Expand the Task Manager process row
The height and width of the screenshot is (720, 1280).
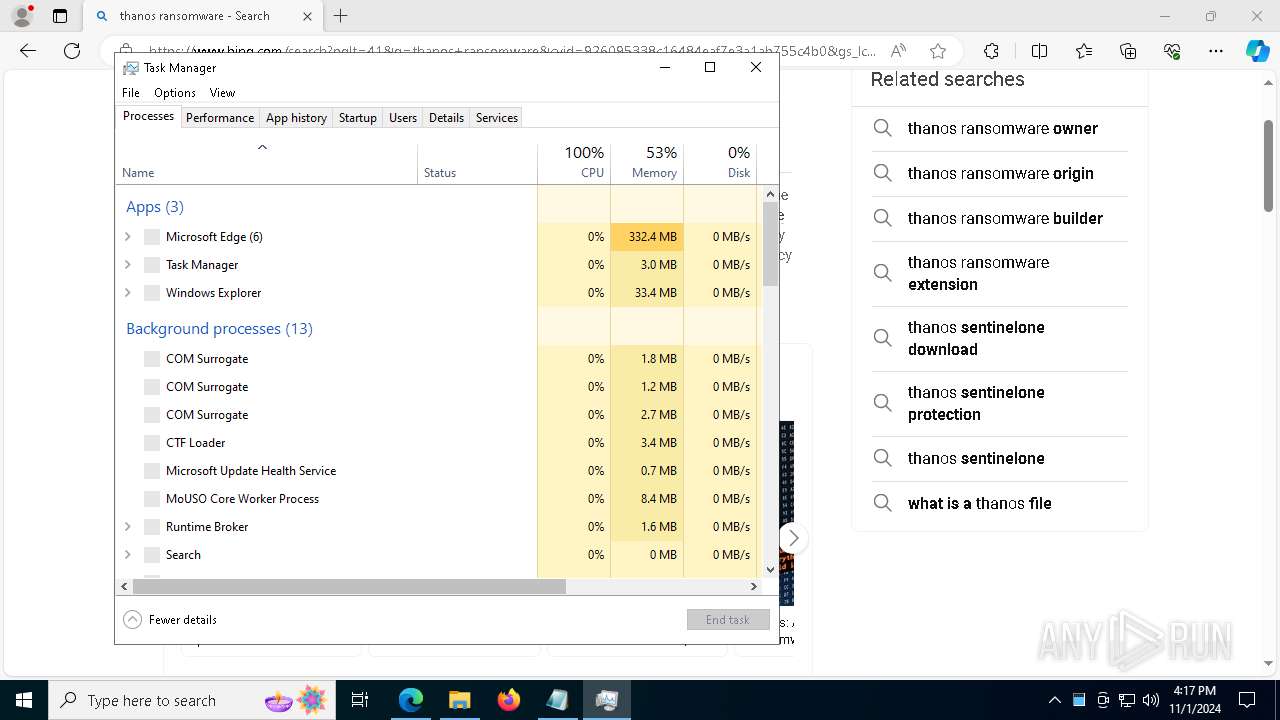click(x=127, y=265)
